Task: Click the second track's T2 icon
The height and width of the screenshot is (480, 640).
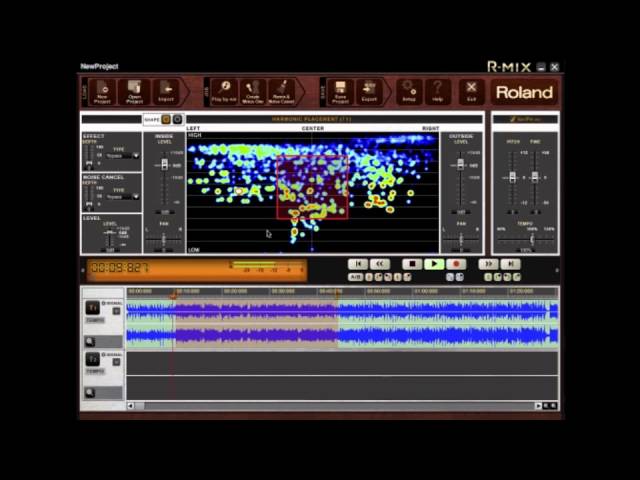Action: (x=93, y=359)
